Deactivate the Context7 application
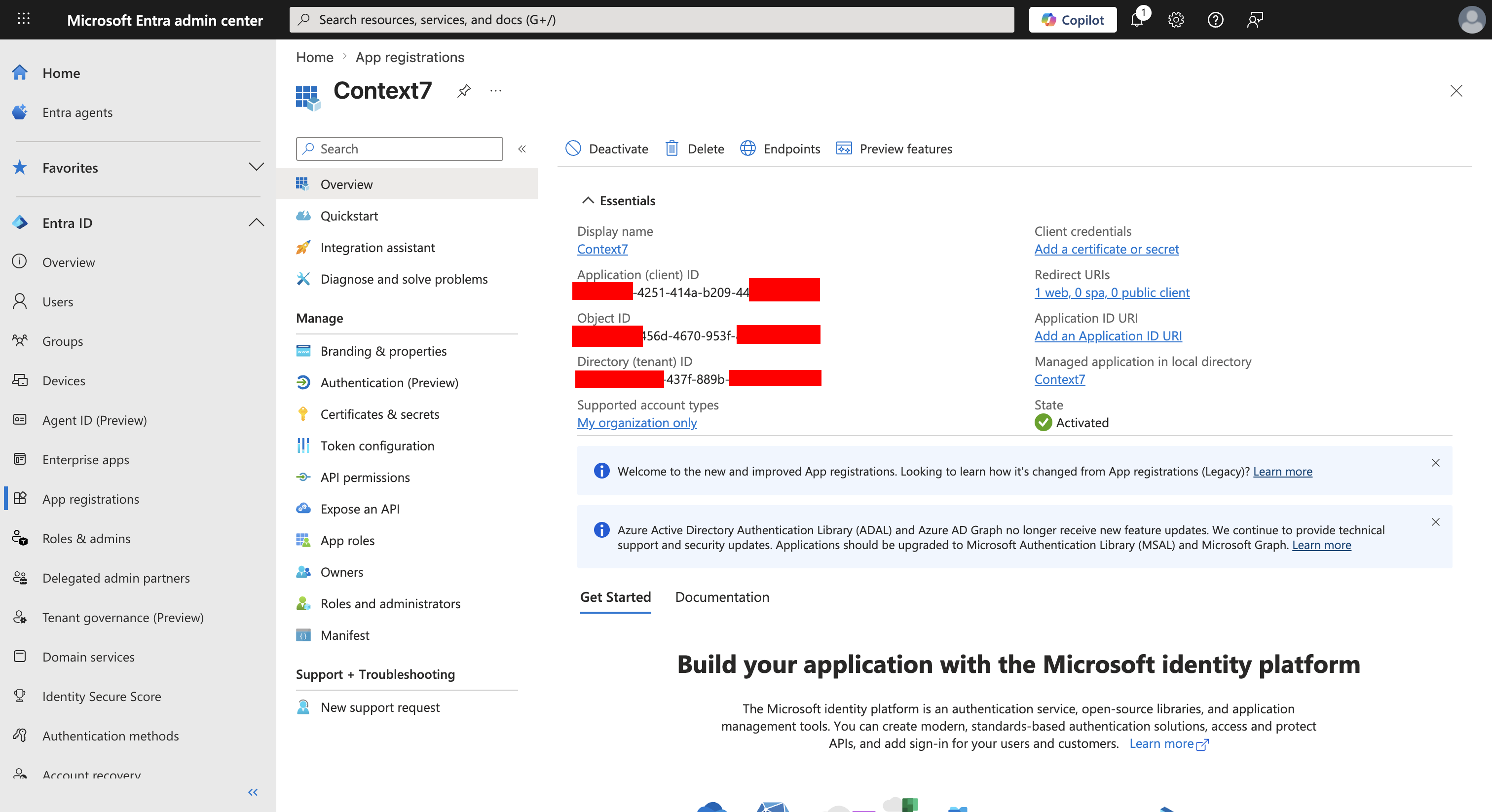This screenshot has height=812, width=1492. coord(606,149)
